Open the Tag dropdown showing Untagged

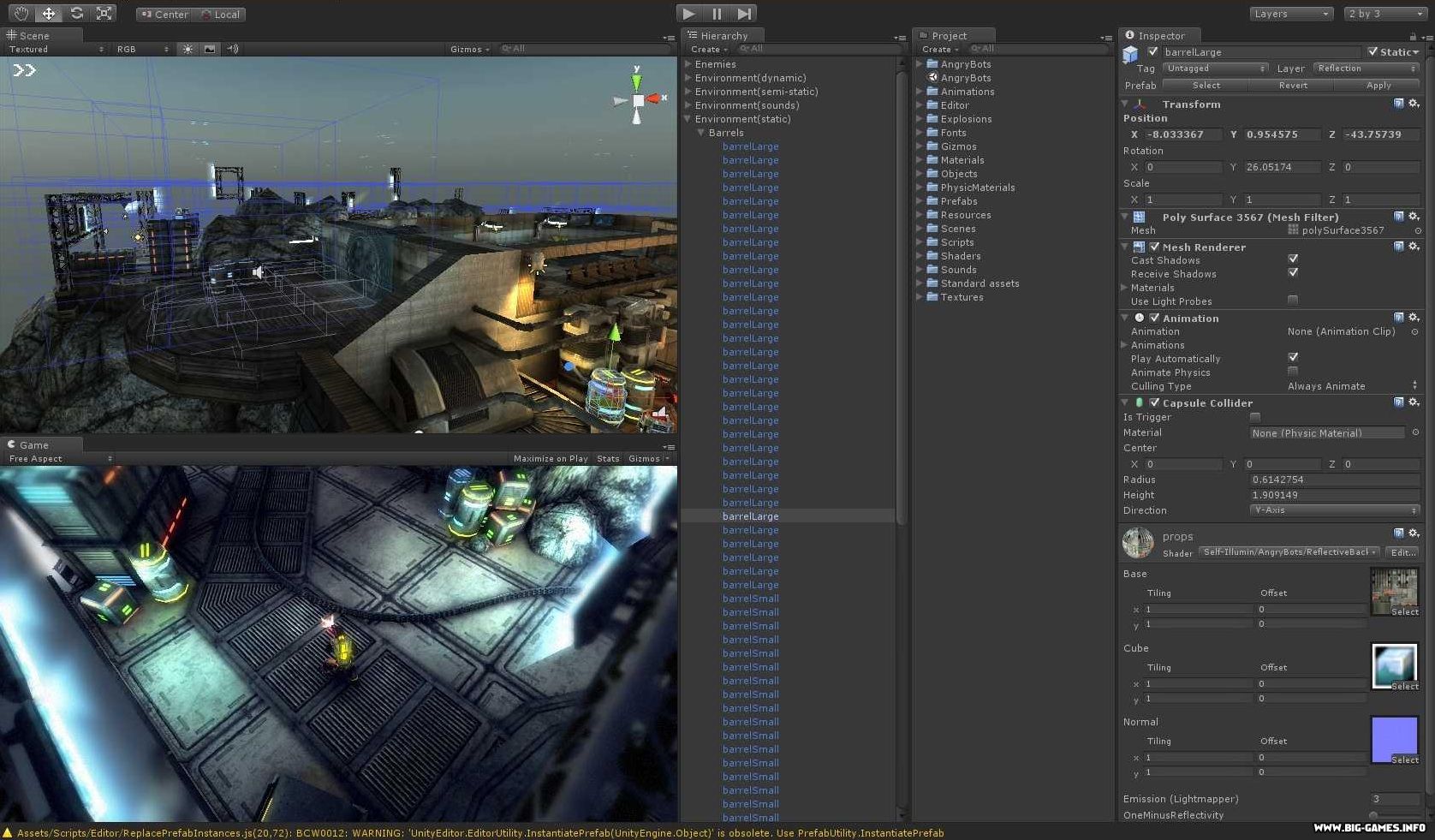click(1213, 69)
